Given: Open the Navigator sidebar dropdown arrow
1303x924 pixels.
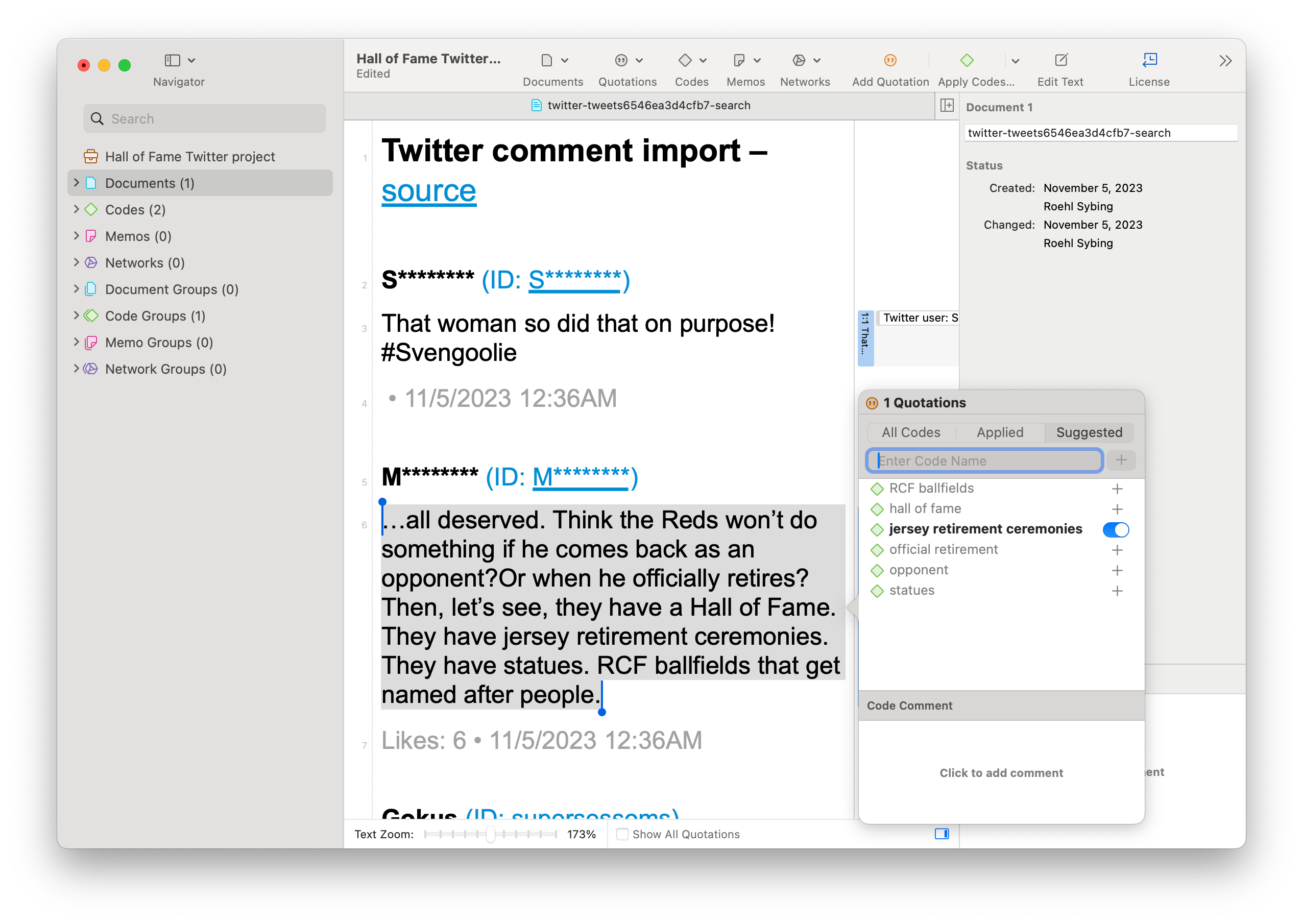Looking at the screenshot, I should [x=192, y=60].
